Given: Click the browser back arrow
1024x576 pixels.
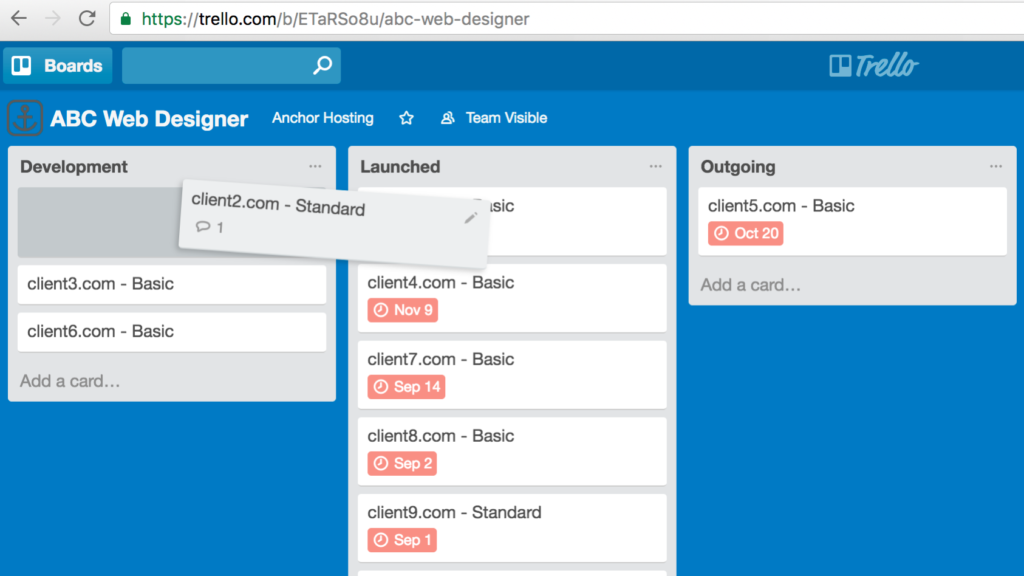Looking at the screenshot, I should (19, 19).
